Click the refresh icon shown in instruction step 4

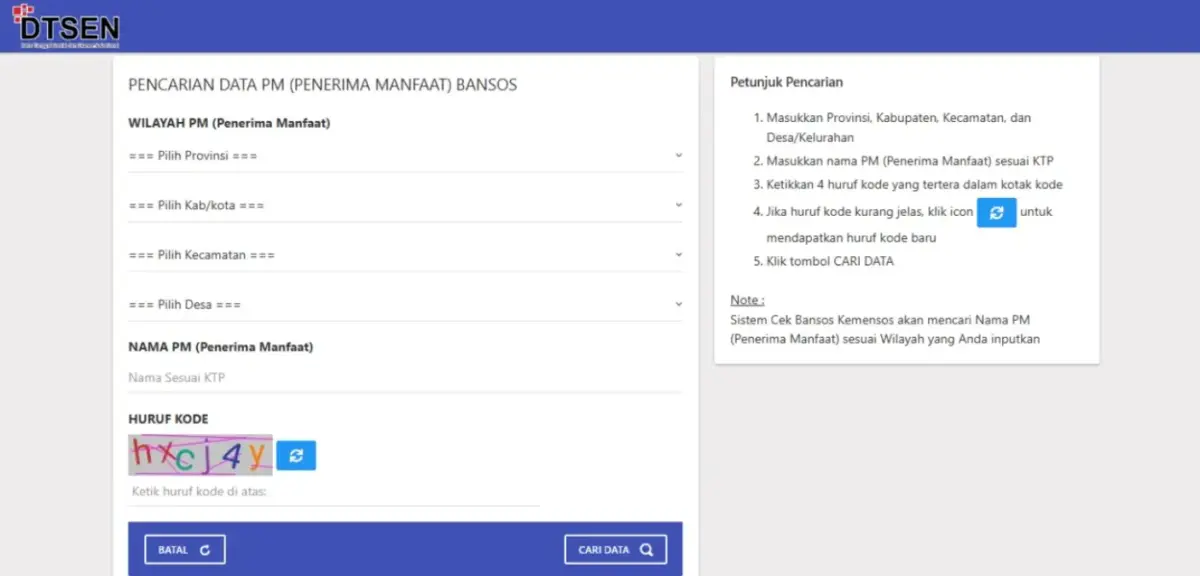(x=996, y=212)
